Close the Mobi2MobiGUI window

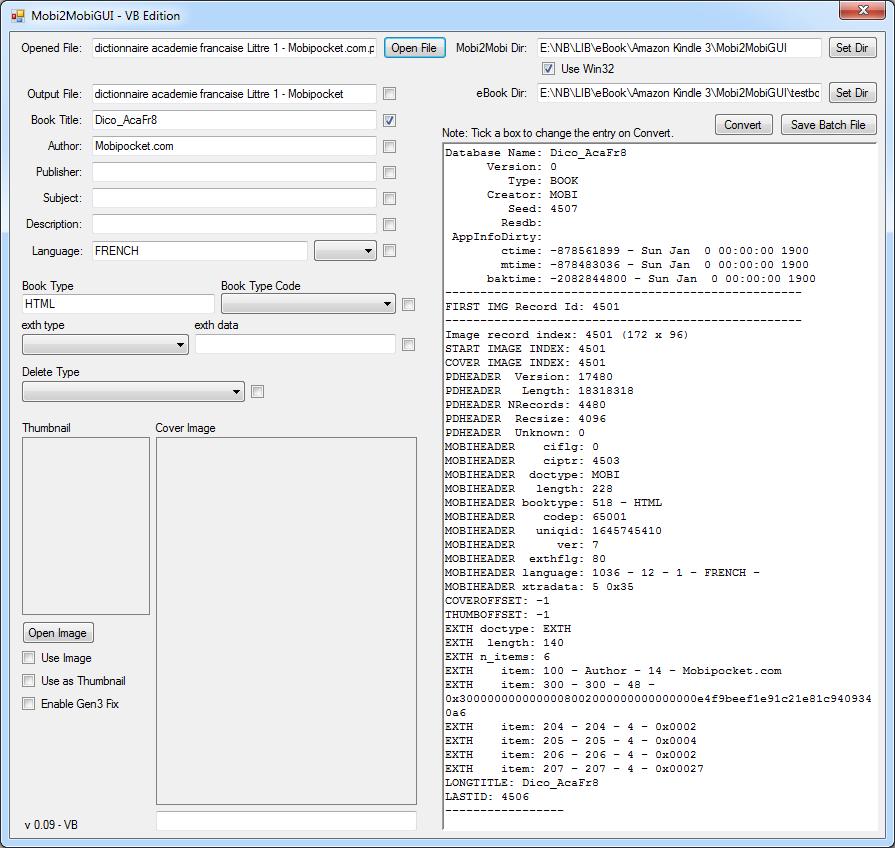click(862, 10)
